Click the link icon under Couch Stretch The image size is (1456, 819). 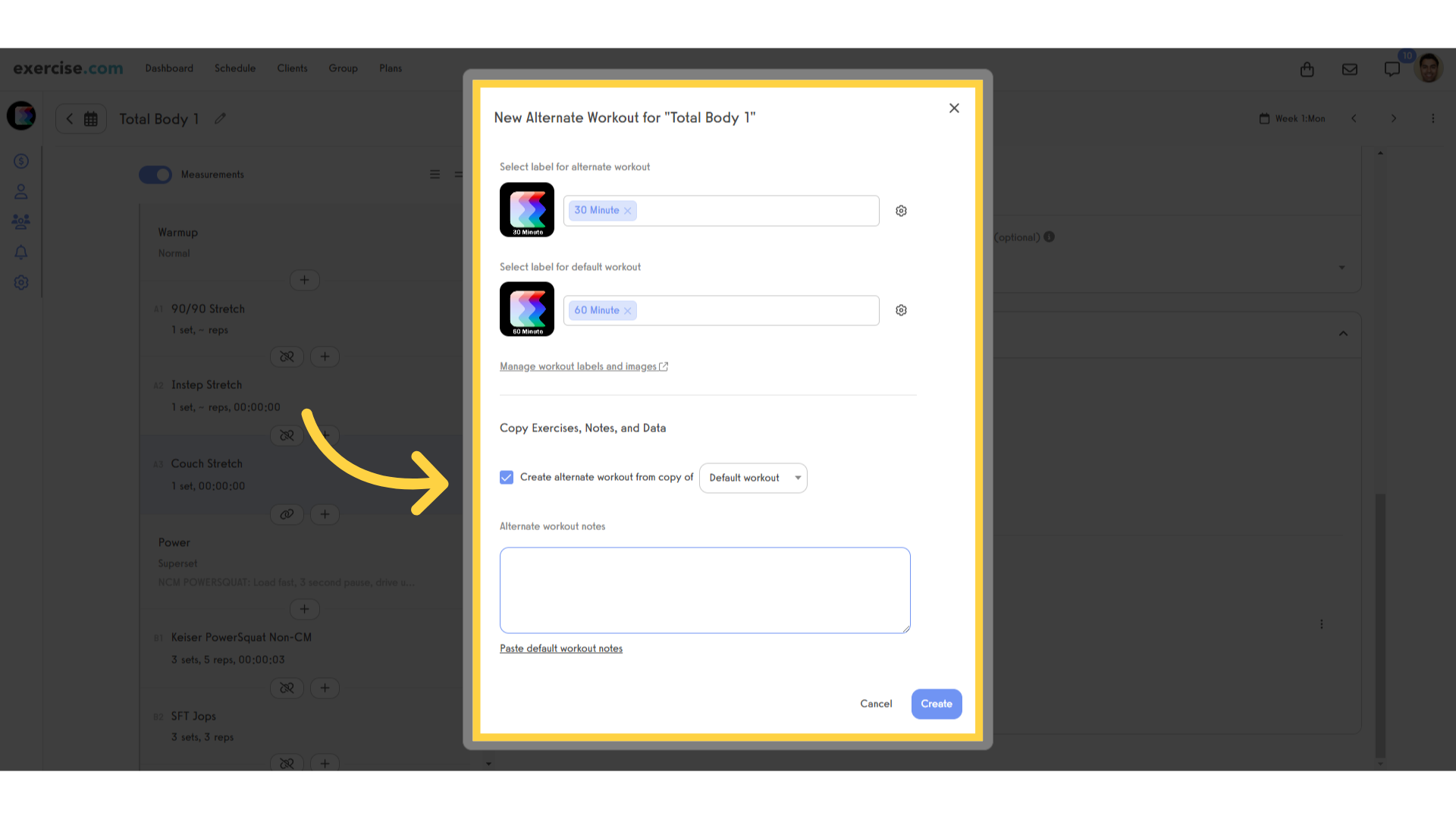pyautogui.click(x=287, y=514)
